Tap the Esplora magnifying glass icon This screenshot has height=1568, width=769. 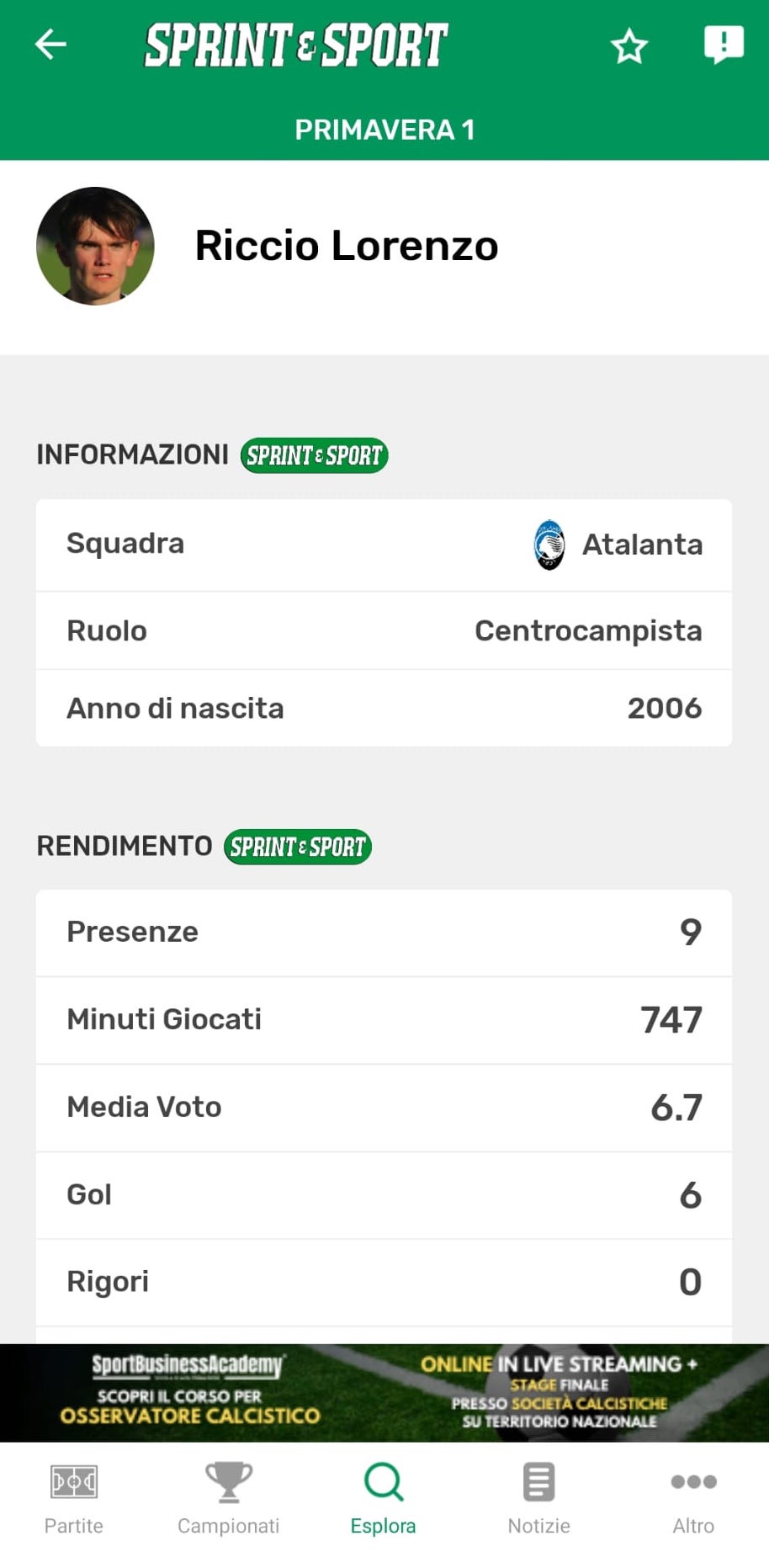(x=384, y=1483)
